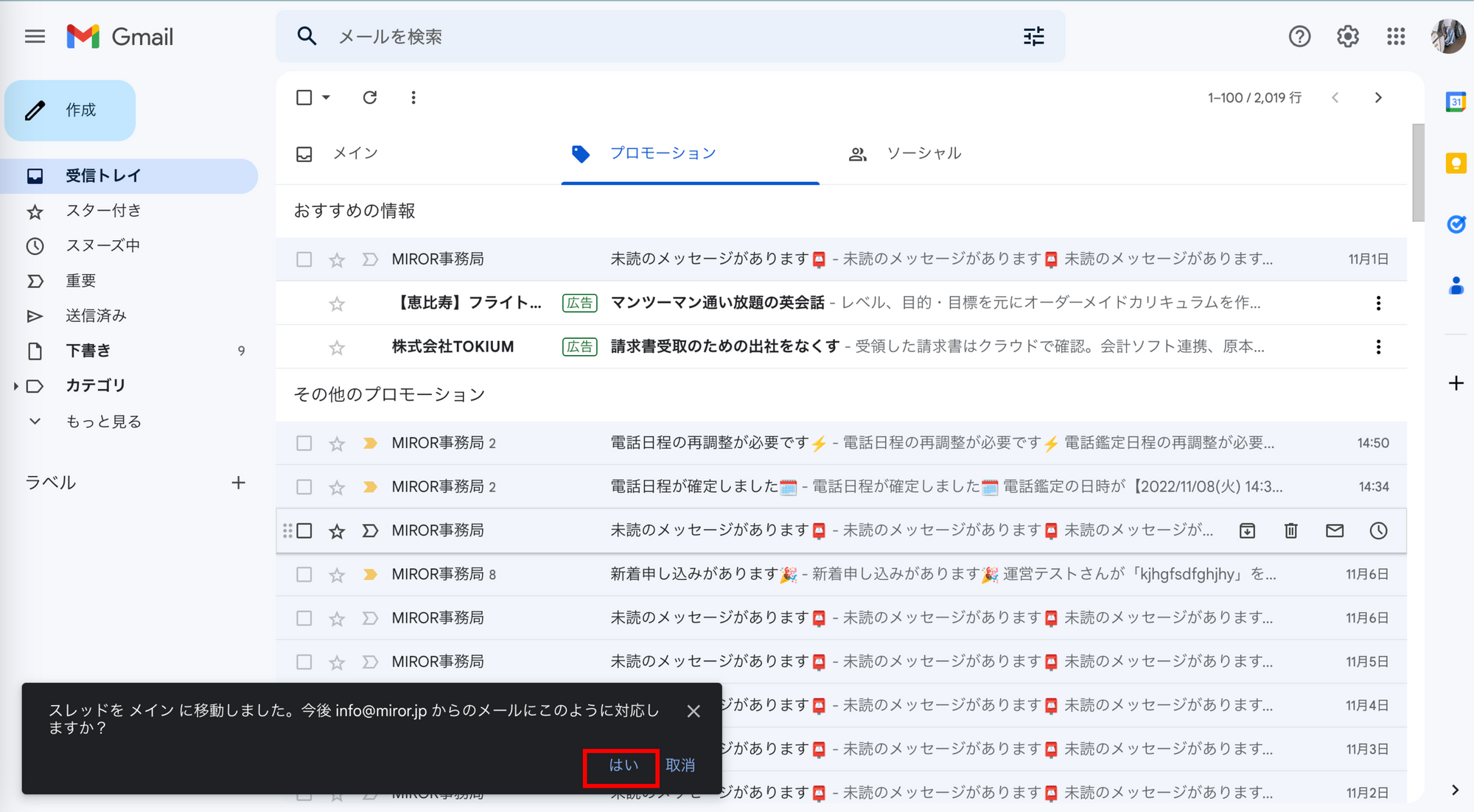Image resolution: width=1474 pixels, height=812 pixels.
Task: Click the 1–100 / 2,019 行 counter
Action: point(1254,97)
